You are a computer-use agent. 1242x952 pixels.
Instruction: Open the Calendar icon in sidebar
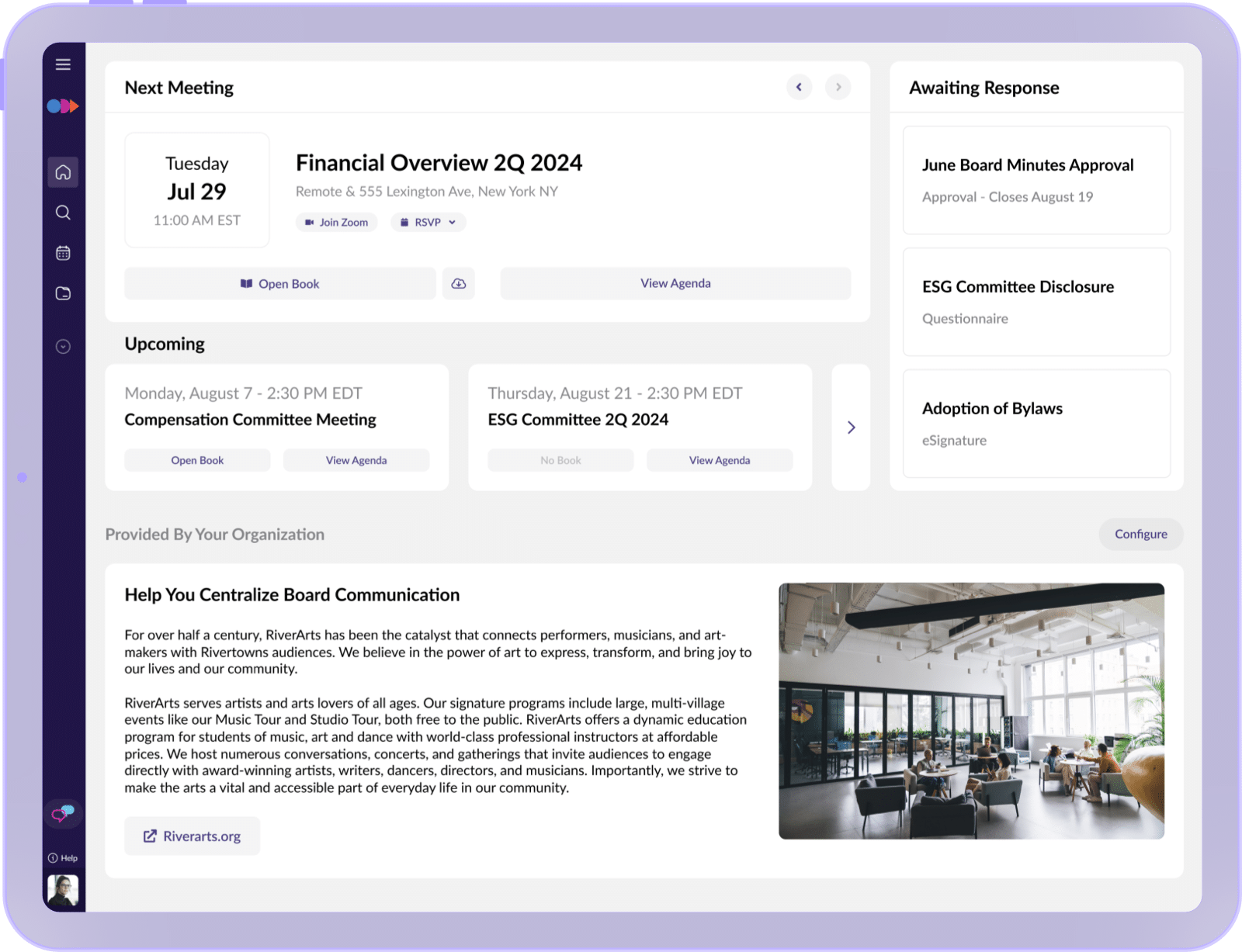pyautogui.click(x=63, y=253)
